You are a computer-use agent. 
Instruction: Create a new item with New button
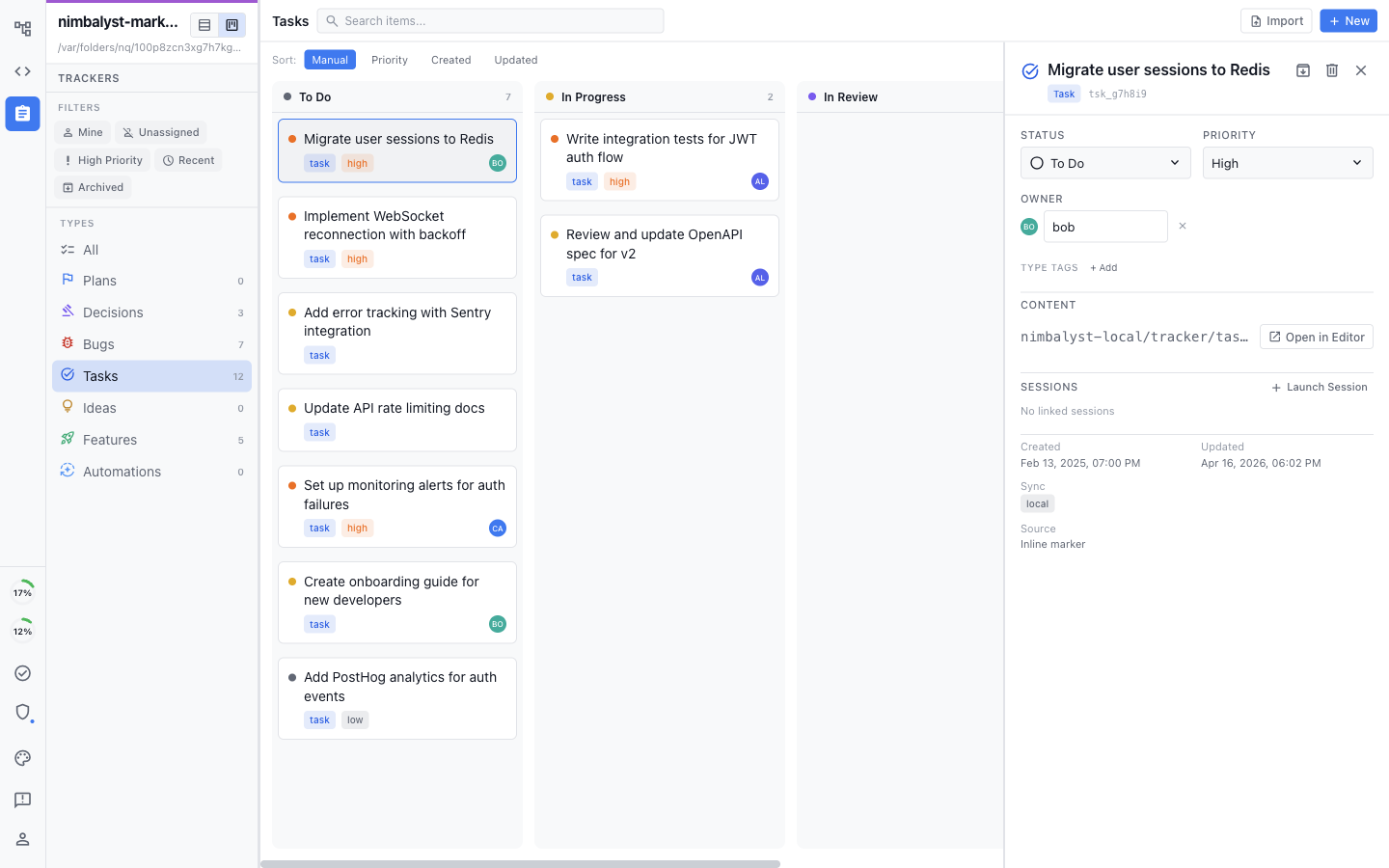(1348, 21)
